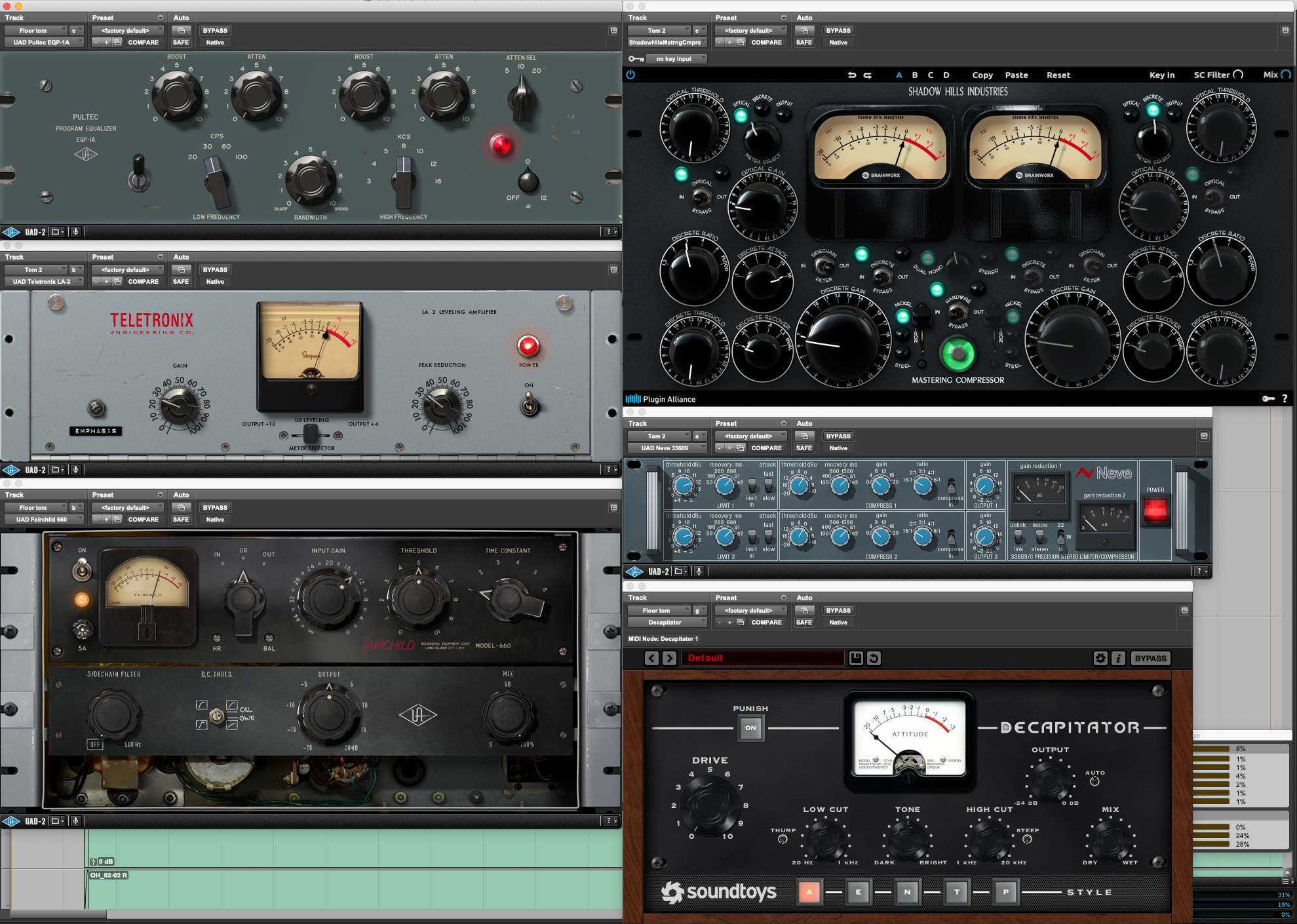Click Decapitator previous preset arrow
Image resolution: width=1297 pixels, height=924 pixels.
tap(651, 658)
